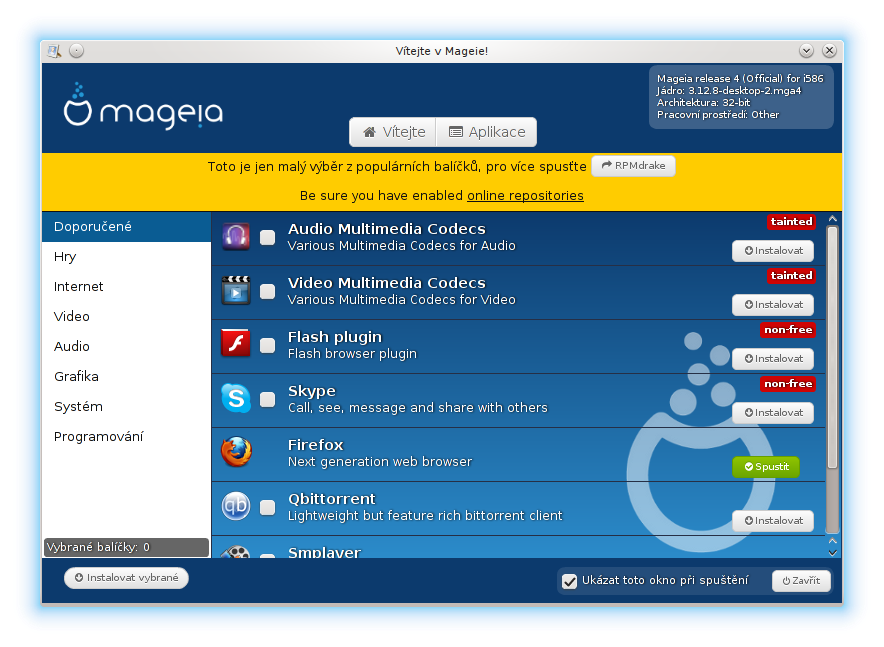Tick the Audio Multimedia Codecs checkbox
This screenshot has height=647, width=884.
pyautogui.click(x=267, y=237)
